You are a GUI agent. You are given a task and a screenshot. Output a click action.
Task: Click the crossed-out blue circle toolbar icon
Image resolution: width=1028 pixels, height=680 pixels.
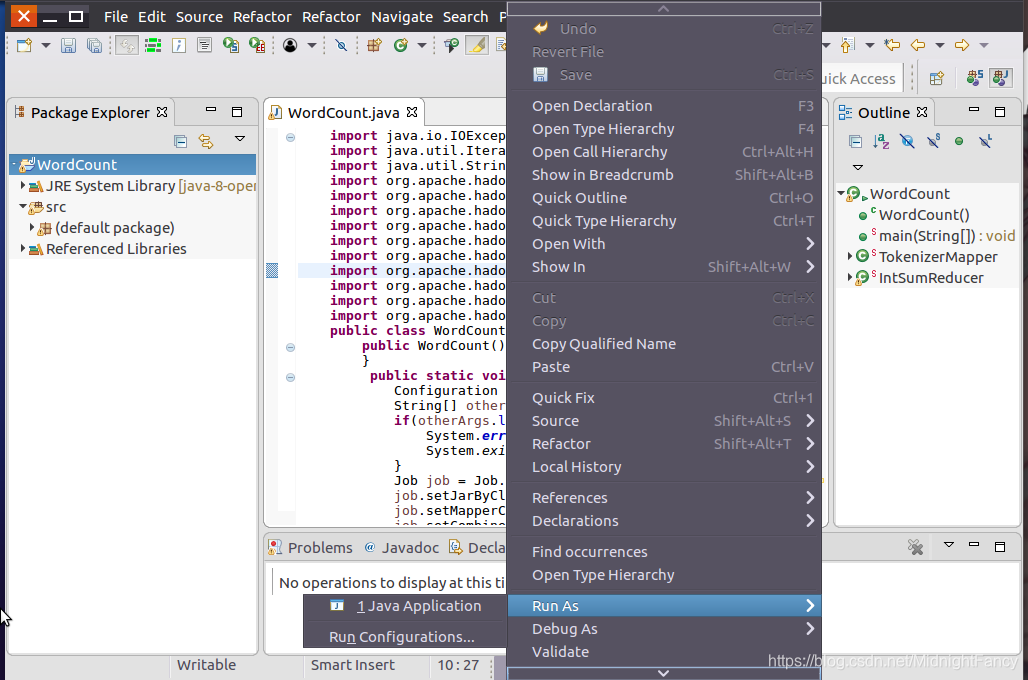(341, 45)
